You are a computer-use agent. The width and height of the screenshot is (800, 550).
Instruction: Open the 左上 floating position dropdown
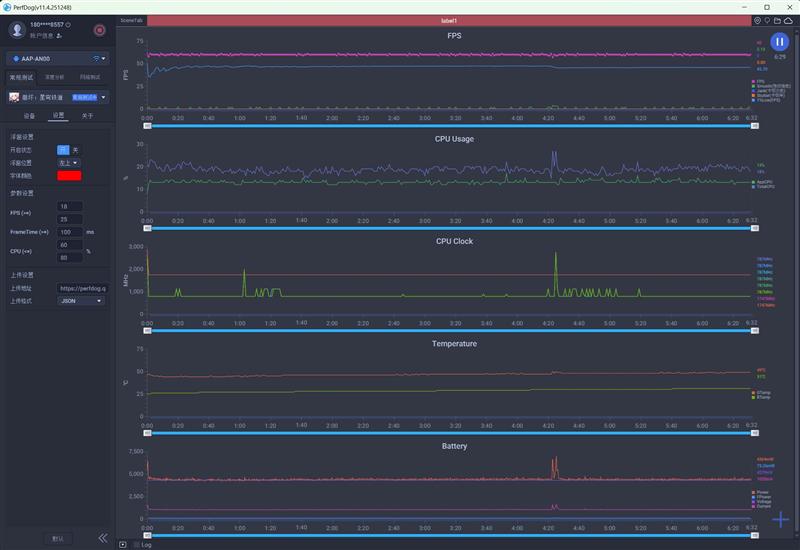69,162
